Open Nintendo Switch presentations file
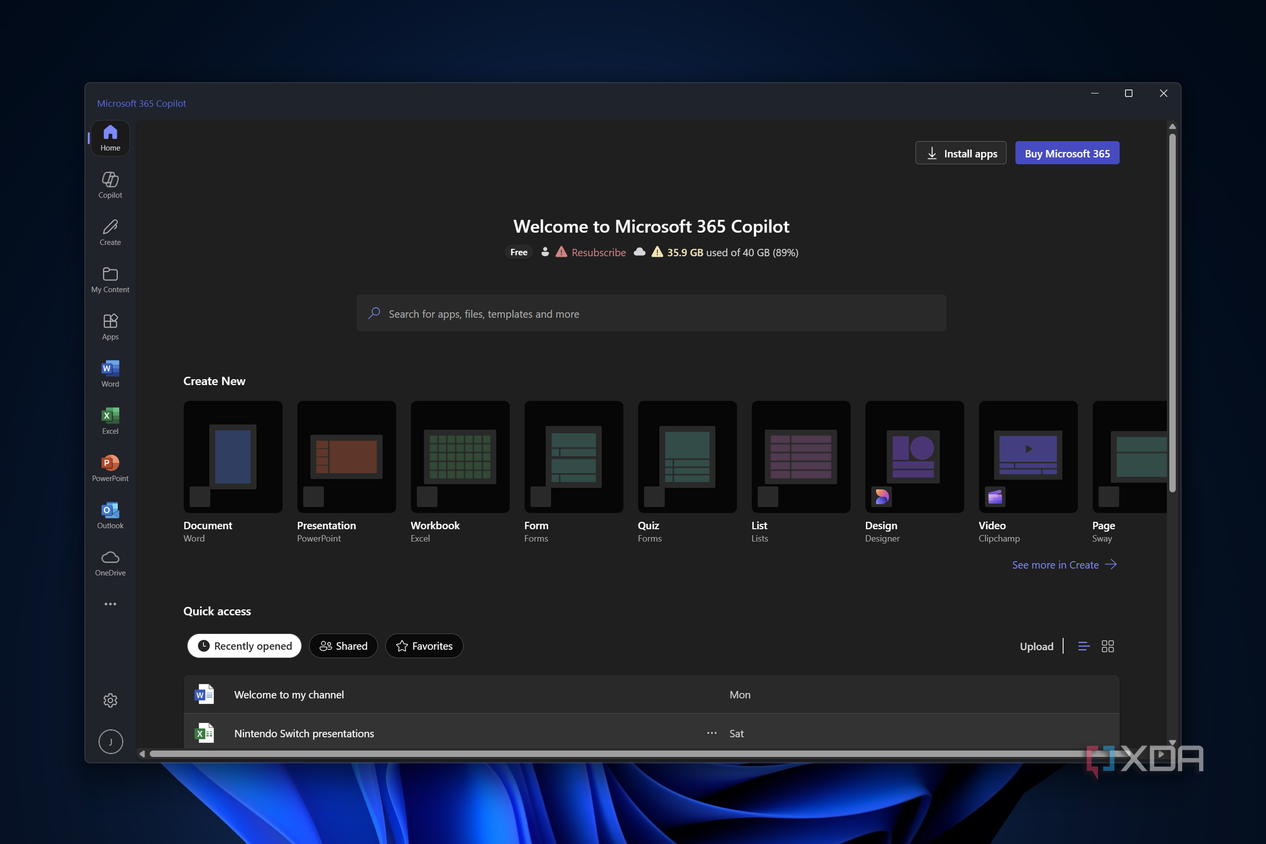The image size is (1266, 844). pos(651,733)
